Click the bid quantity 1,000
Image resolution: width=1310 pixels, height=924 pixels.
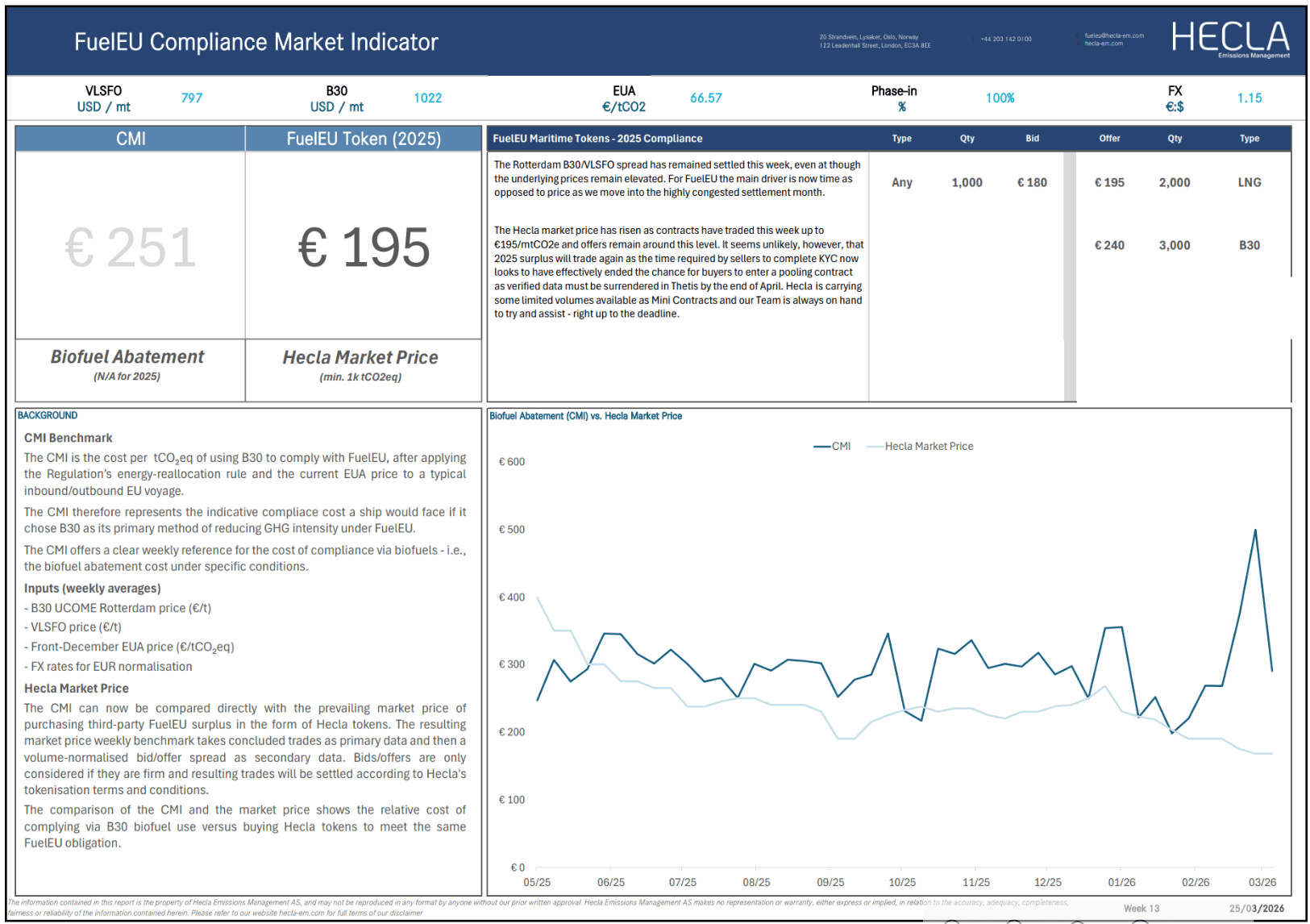point(967,183)
